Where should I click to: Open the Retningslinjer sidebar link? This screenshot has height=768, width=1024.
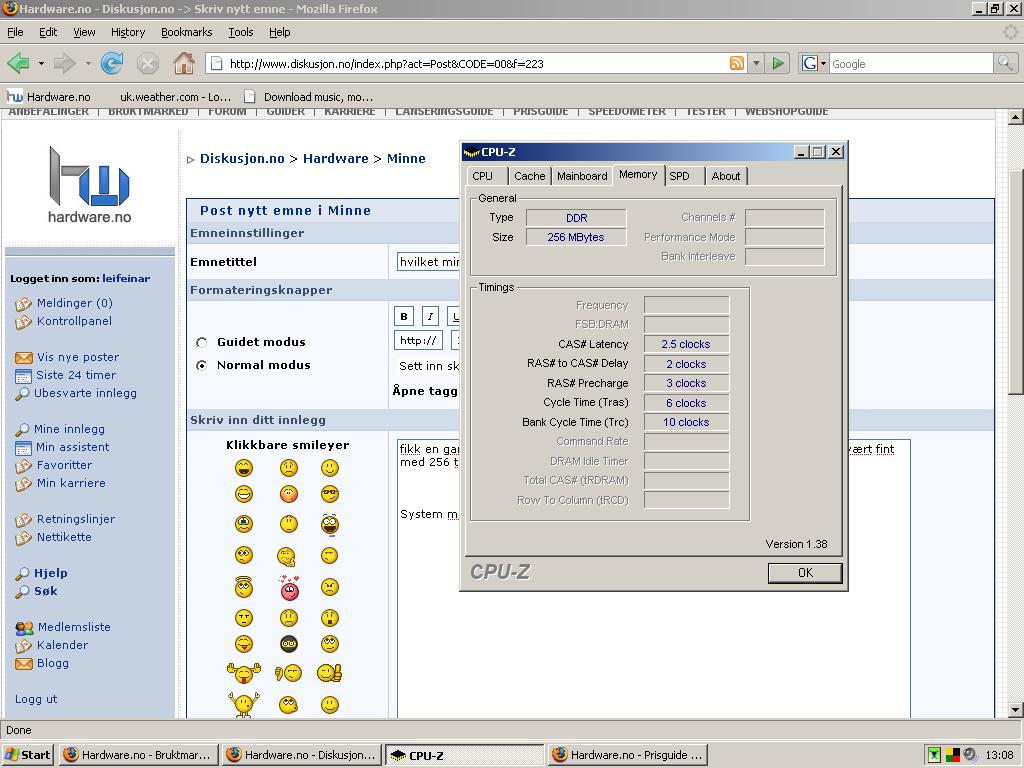click(x=76, y=519)
